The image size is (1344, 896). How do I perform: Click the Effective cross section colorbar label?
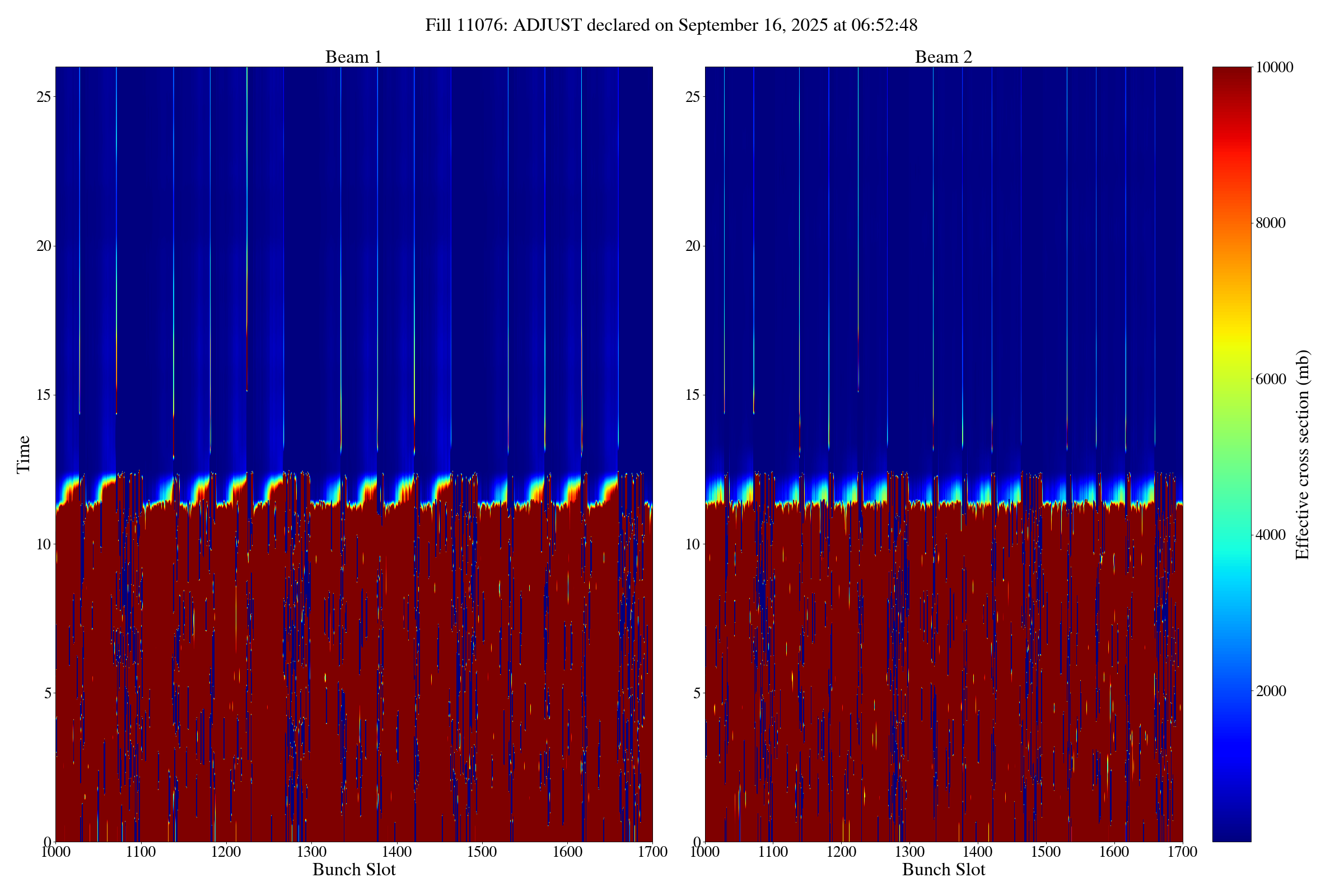pyautogui.click(x=1303, y=454)
